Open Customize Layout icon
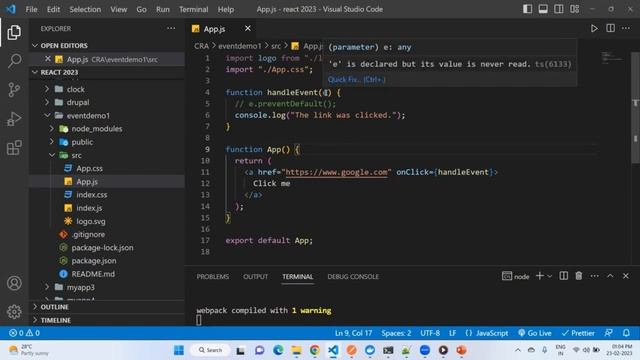The image size is (640, 360). (574, 9)
